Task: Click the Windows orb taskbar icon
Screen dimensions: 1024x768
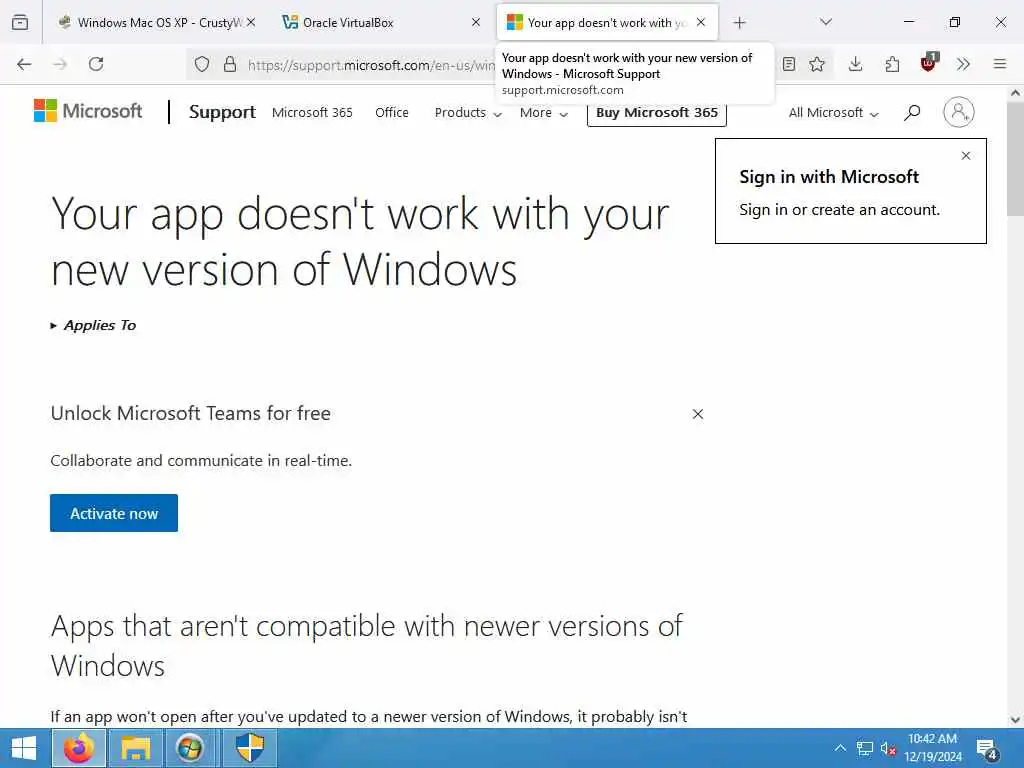Action: 190,748
